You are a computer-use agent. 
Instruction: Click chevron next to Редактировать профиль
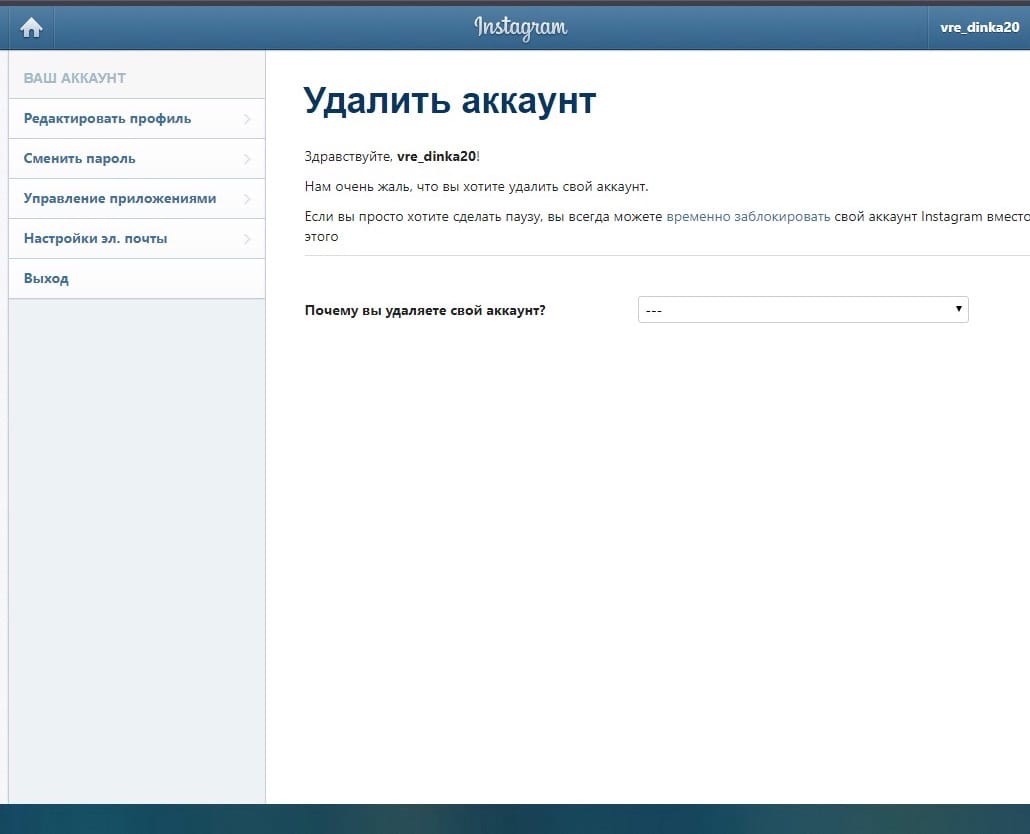247,119
